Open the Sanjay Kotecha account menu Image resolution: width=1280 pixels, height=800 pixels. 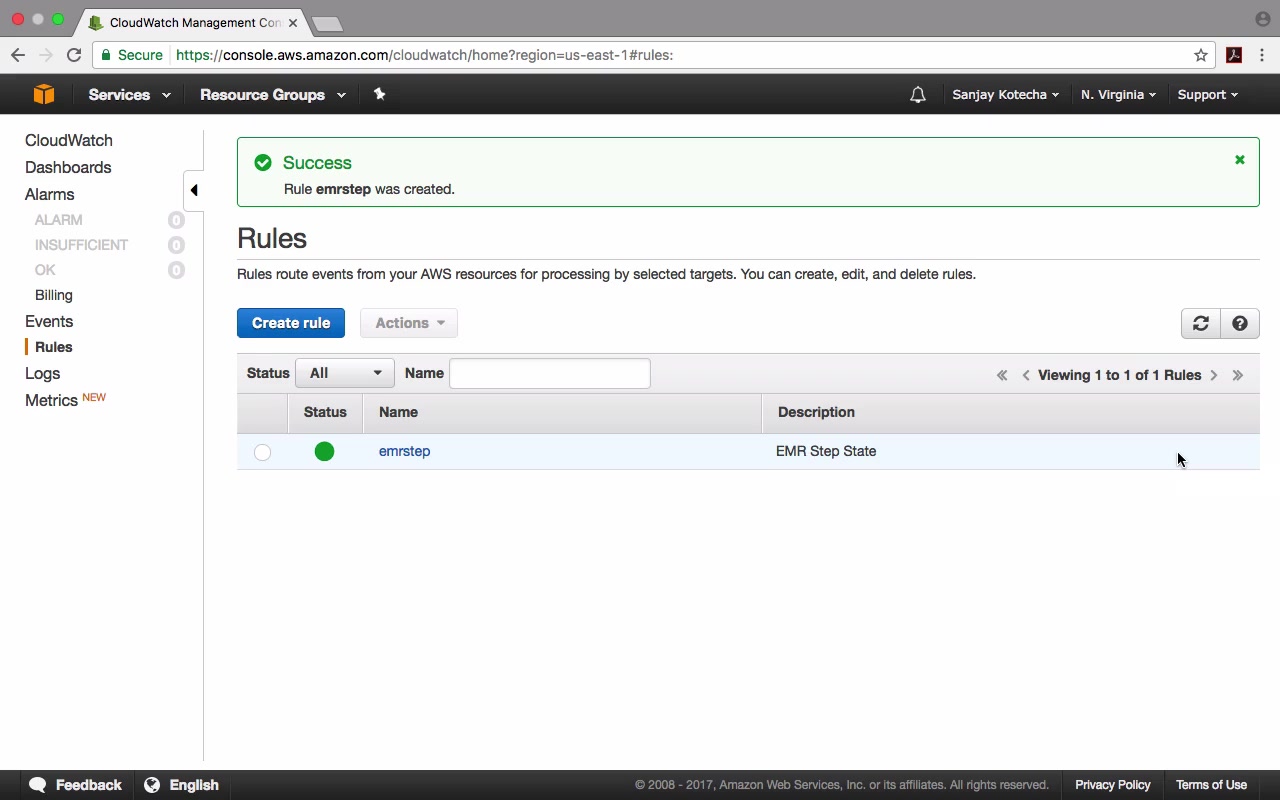point(1005,94)
